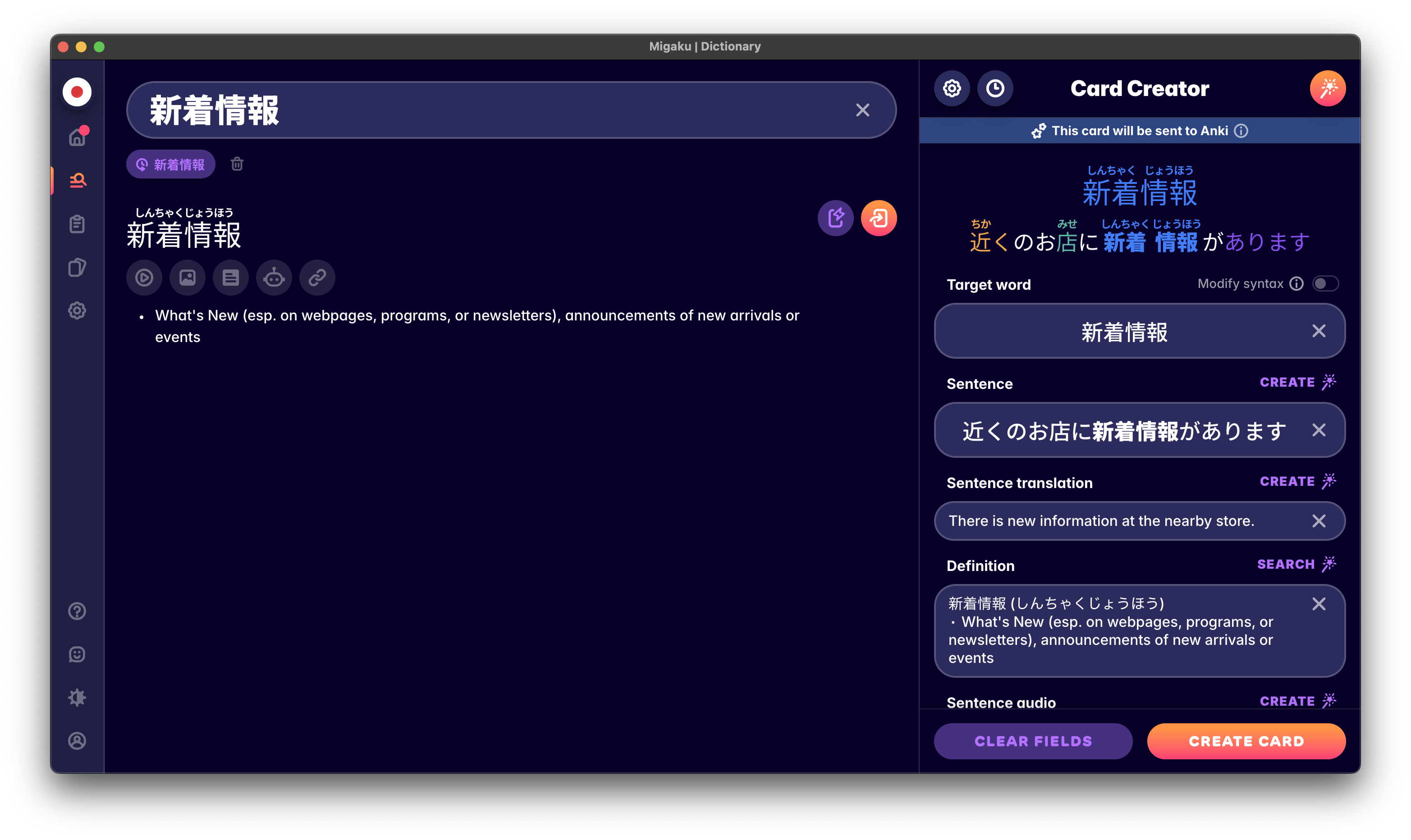Open image search for the entry
The height and width of the screenshot is (840, 1411).
coord(188,278)
